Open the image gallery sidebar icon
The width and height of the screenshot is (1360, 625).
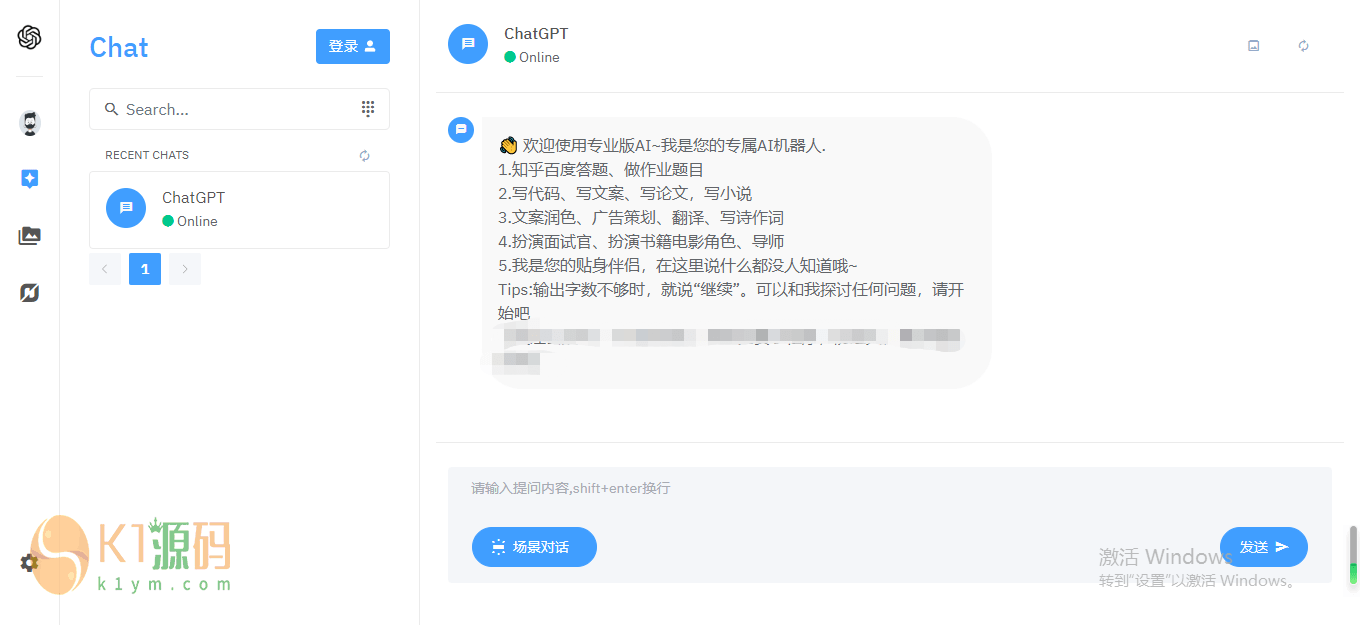pyautogui.click(x=30, y=236)
